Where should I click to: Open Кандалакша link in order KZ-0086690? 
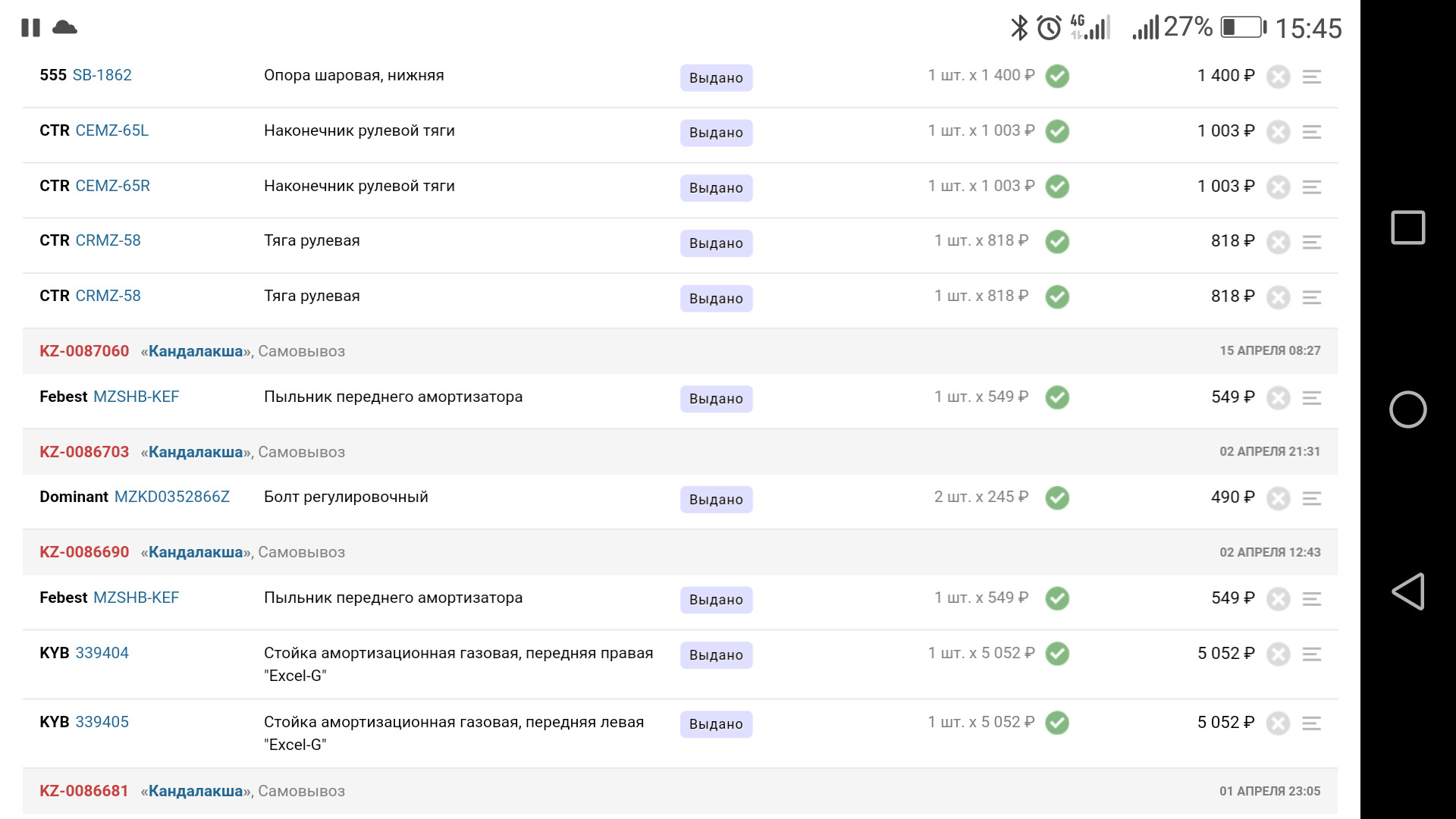(x=196, y=552)
